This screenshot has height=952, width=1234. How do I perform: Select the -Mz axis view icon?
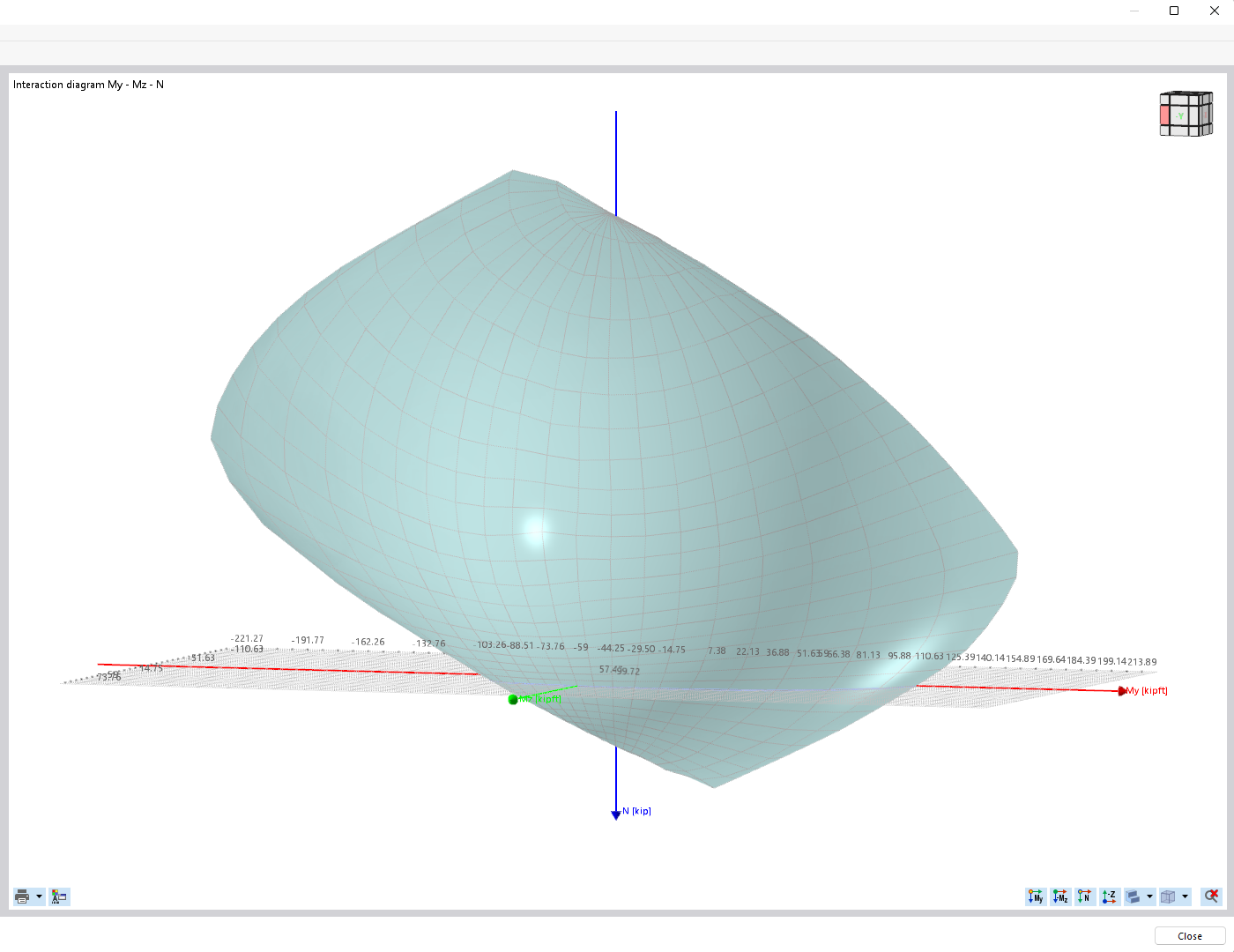1060,896
